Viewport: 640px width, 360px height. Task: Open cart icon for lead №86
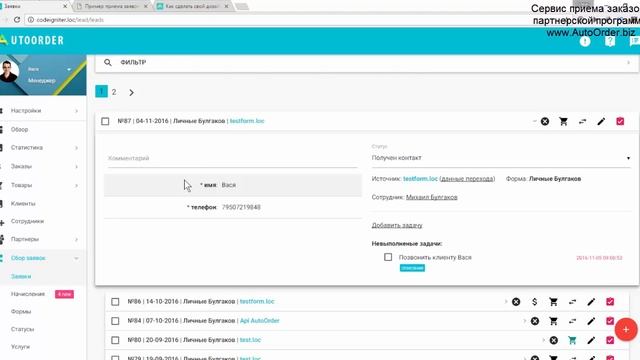(x=553, y=302)
